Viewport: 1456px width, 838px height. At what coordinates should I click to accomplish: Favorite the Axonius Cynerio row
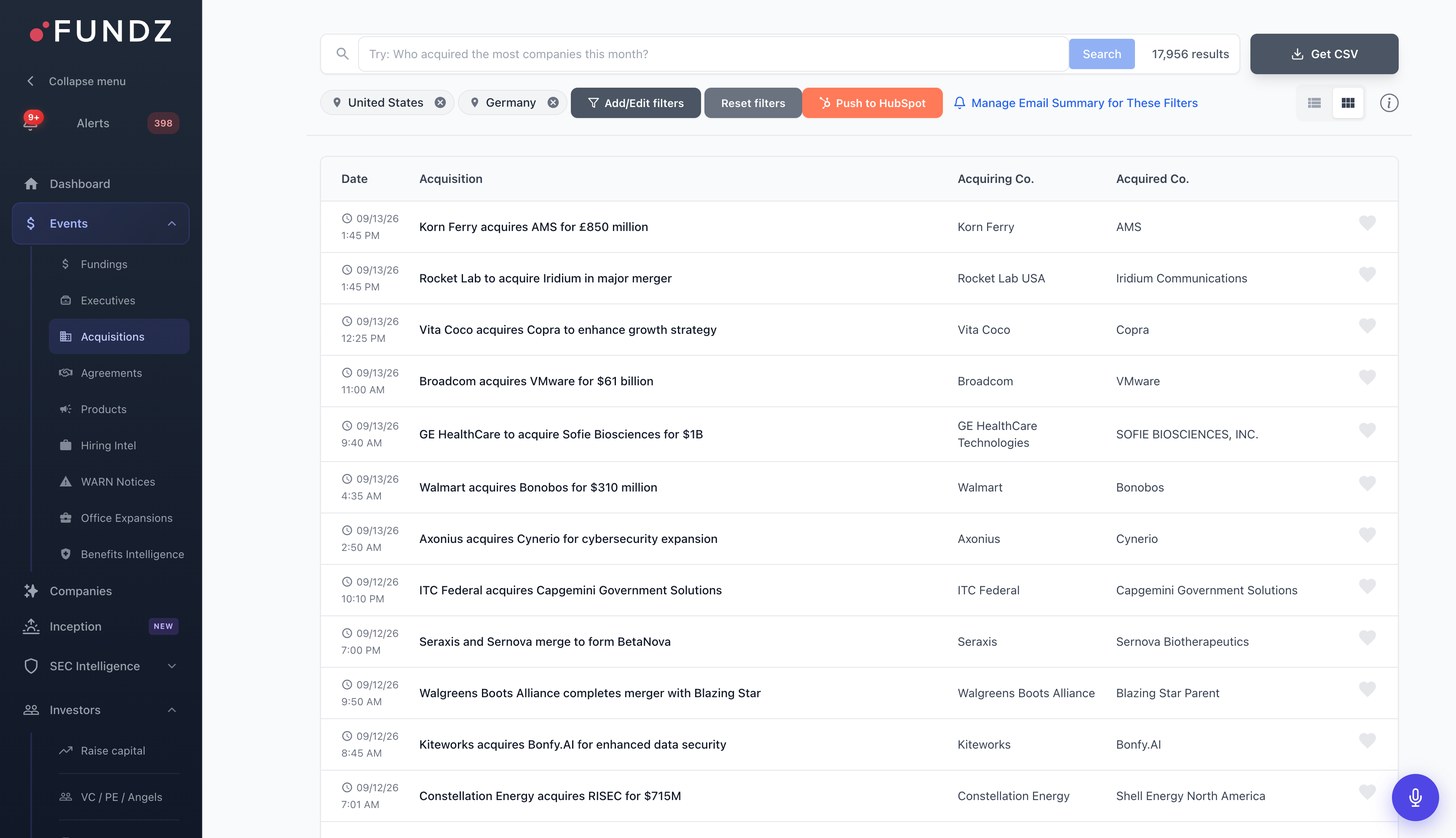point(1367,535)
